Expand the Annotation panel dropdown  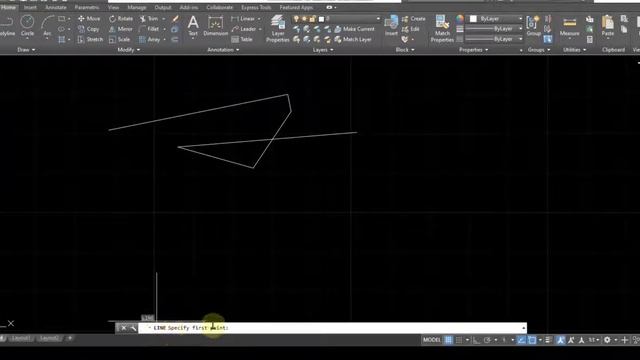click(223, 50)
